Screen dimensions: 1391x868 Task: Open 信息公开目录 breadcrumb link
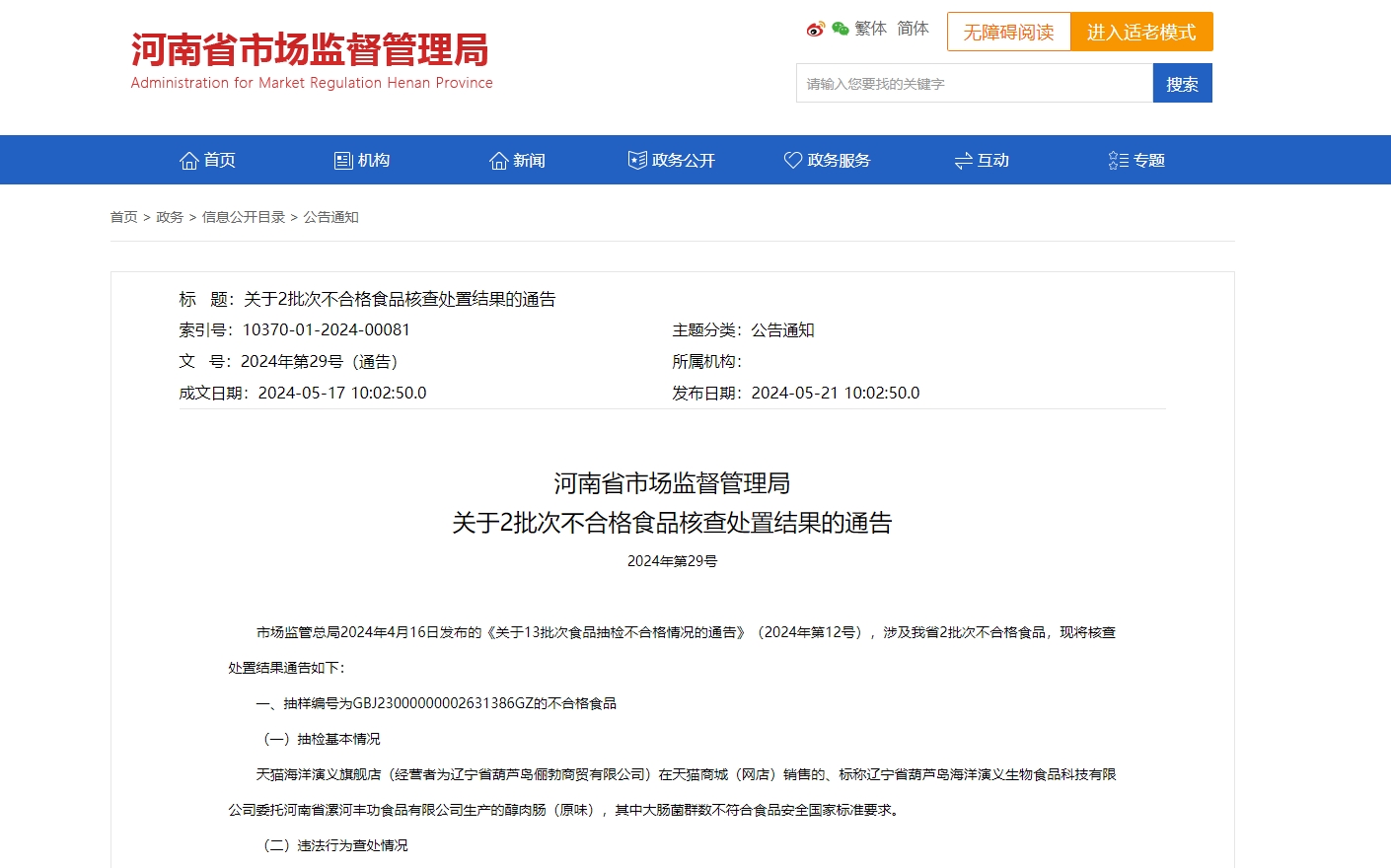pos(244,217)
